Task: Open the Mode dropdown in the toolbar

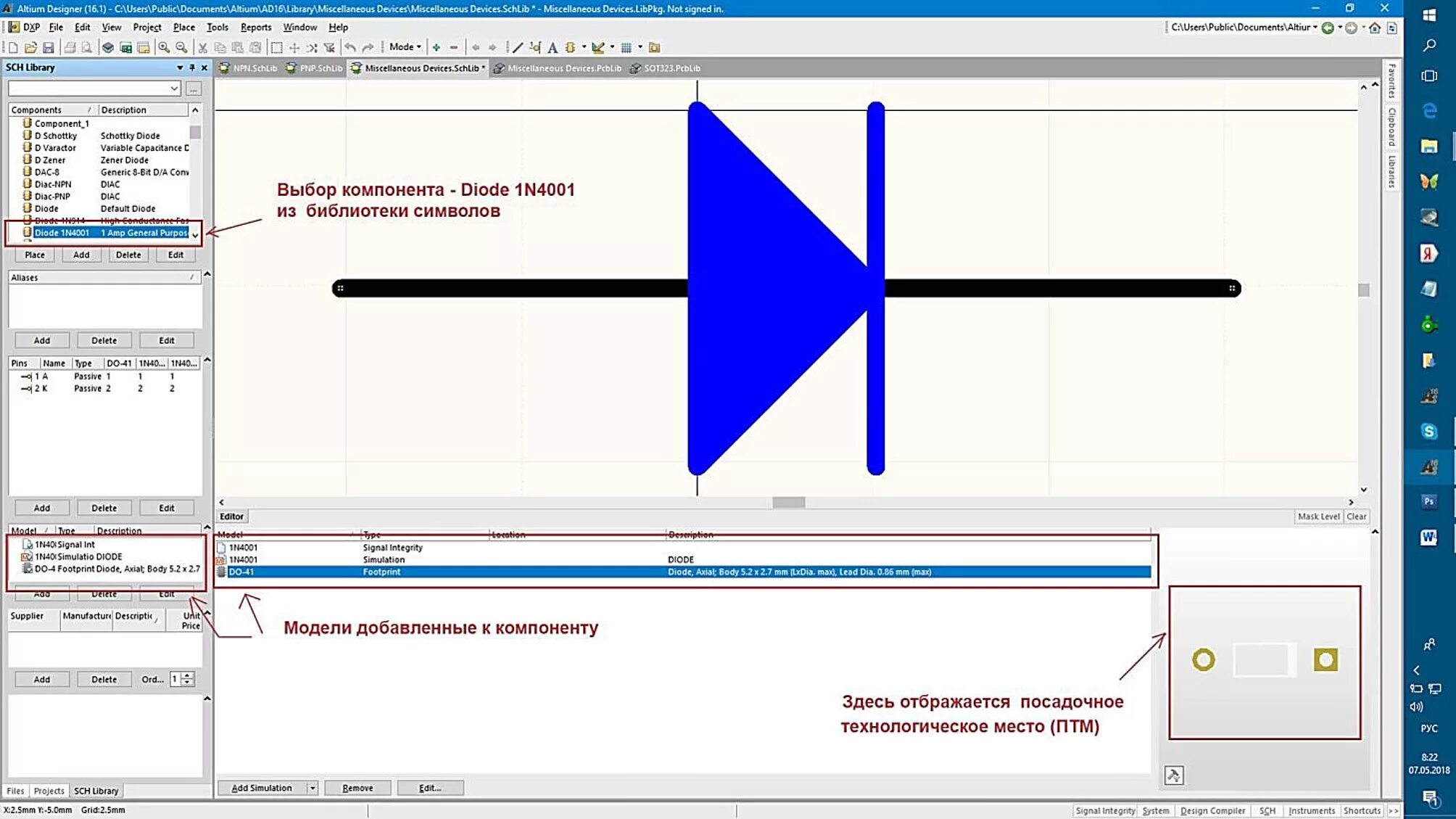Action: 405,47
